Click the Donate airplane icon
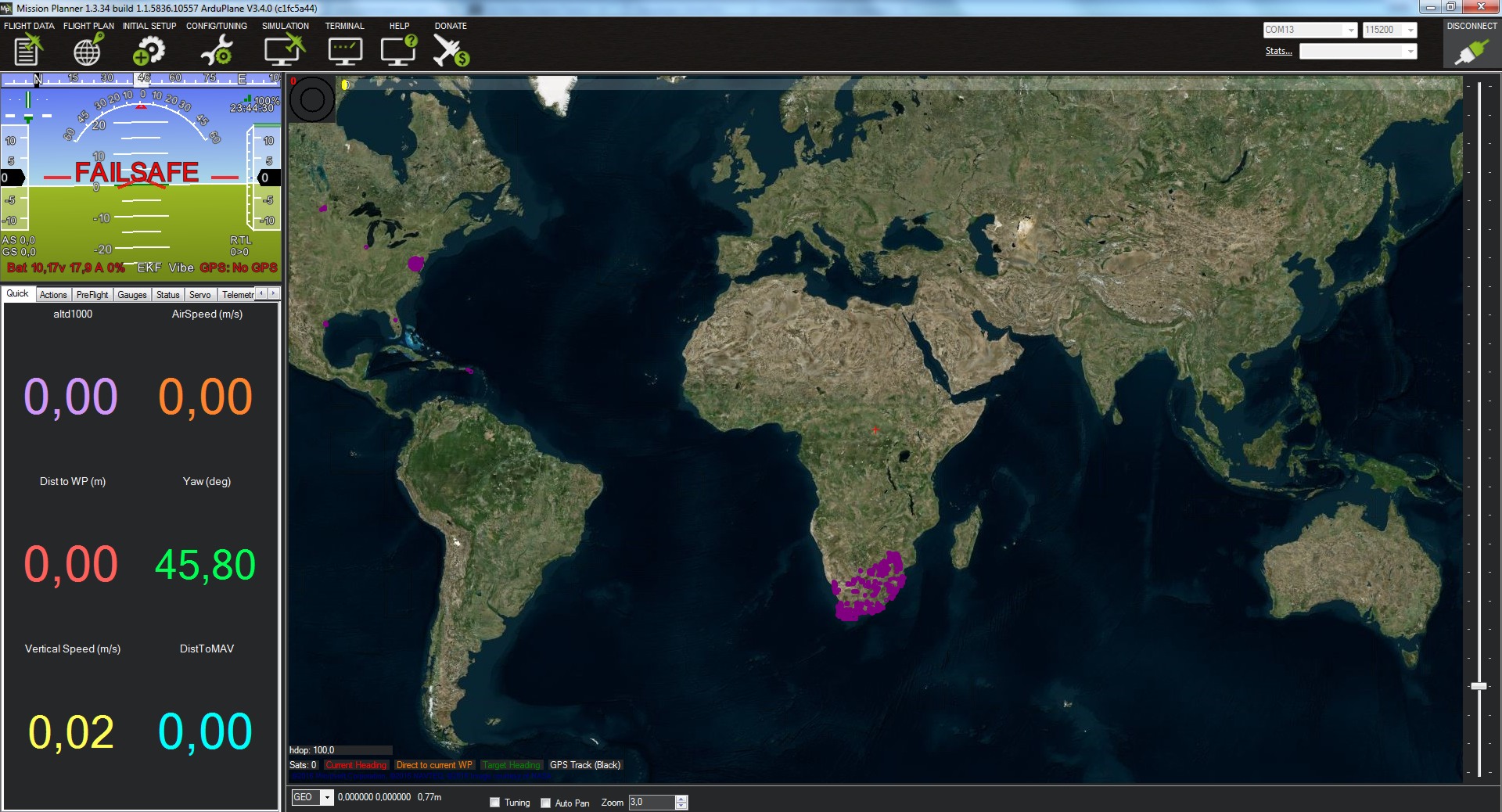The height and width of the screenshot is (812, 1502). 451,50
